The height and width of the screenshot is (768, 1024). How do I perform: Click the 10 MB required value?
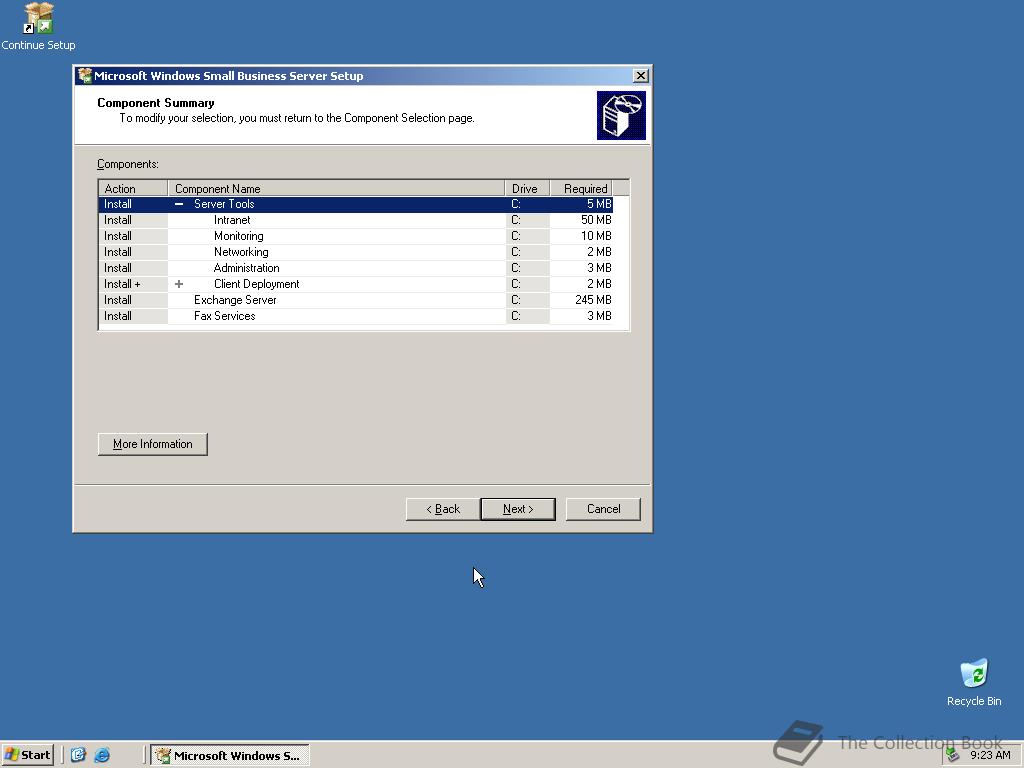click(x=596, y=236)
